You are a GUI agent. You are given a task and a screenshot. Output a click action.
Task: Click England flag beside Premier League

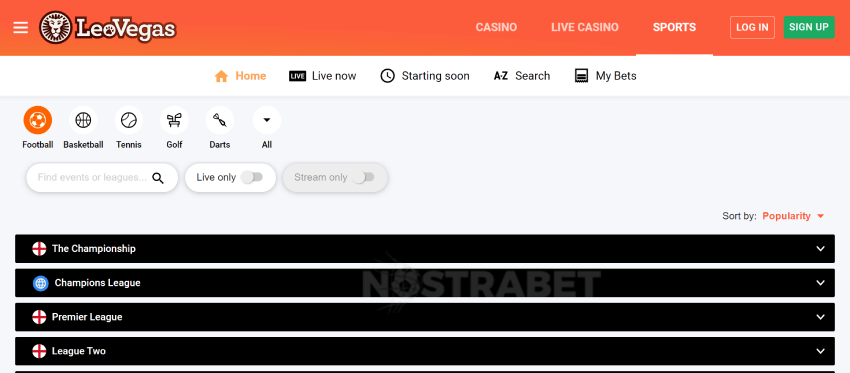pyautogui.click(x=39, y=317)
